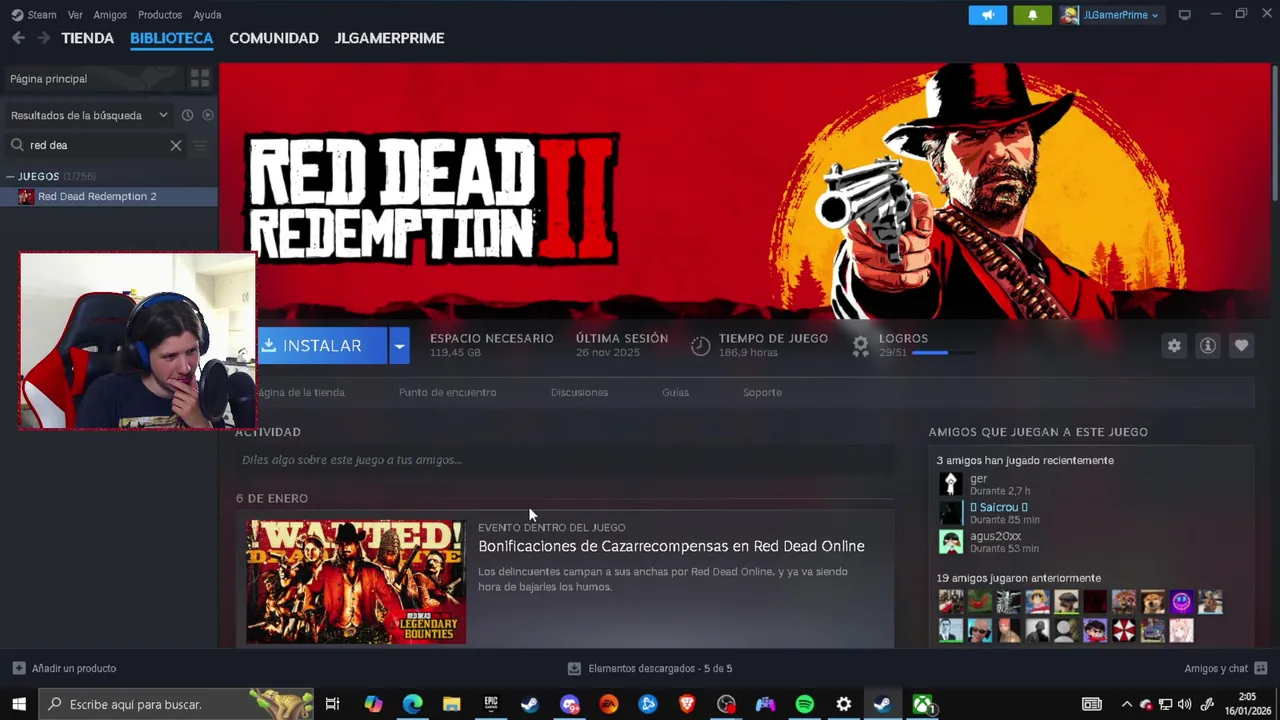Click 'Elementos descargados - 5 de 5' status

660,668
